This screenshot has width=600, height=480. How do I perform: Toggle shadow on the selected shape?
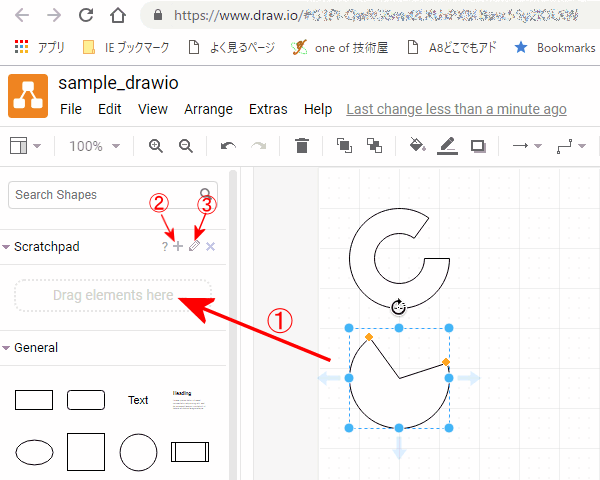point(478,146)
